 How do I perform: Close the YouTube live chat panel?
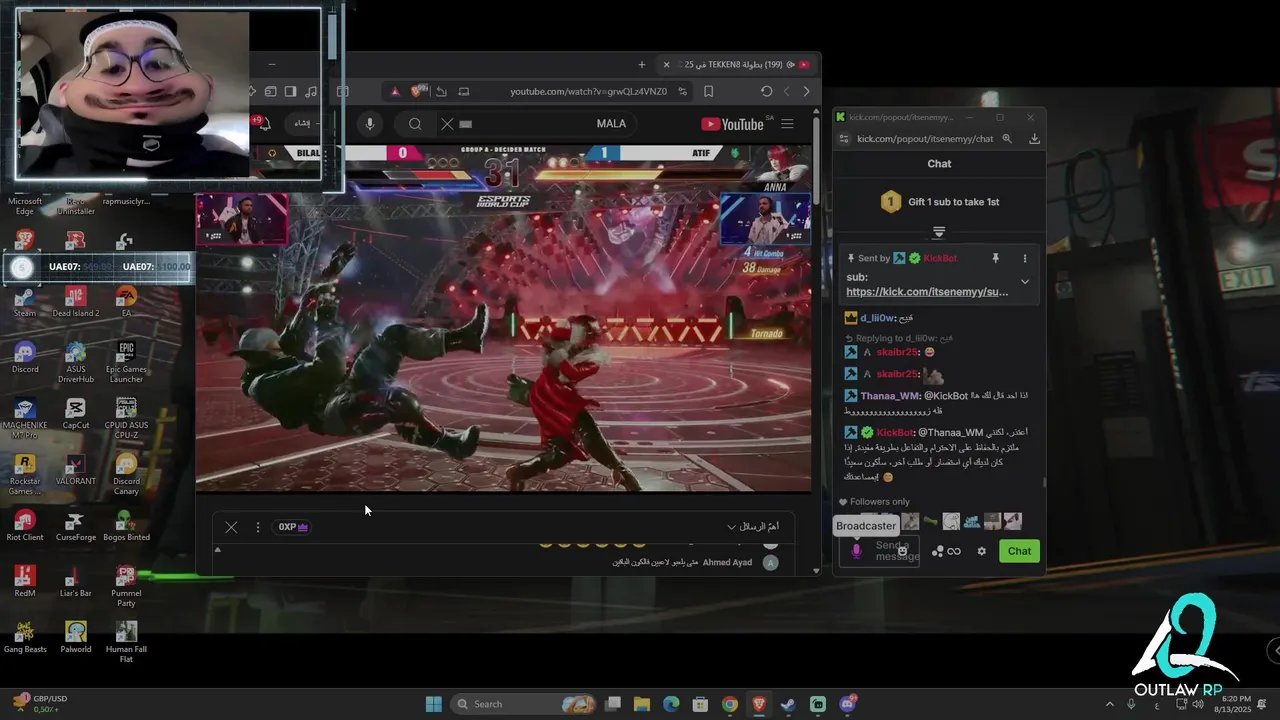click(231, 527)
